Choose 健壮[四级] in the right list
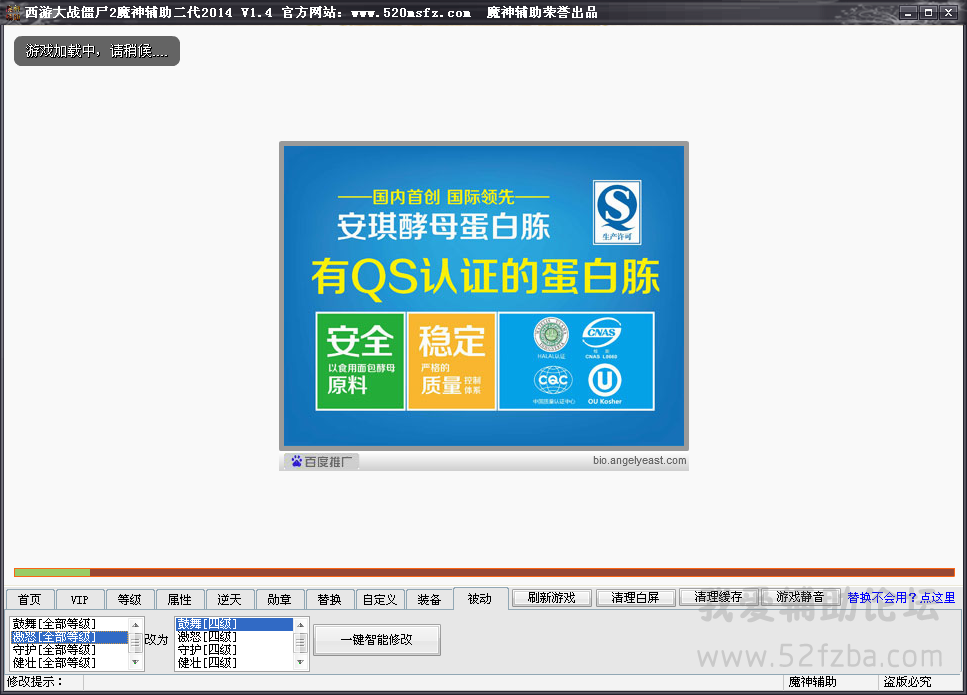This screenshot has height=695, width=967. [x=208, y=662]
